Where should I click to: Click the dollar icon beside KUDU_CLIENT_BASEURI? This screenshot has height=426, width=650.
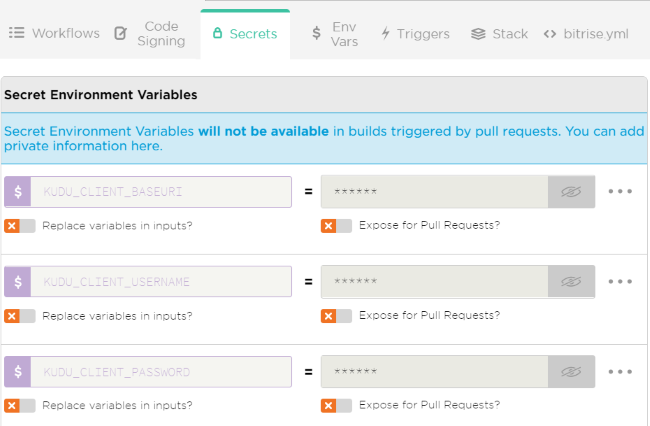pos(18,192)
